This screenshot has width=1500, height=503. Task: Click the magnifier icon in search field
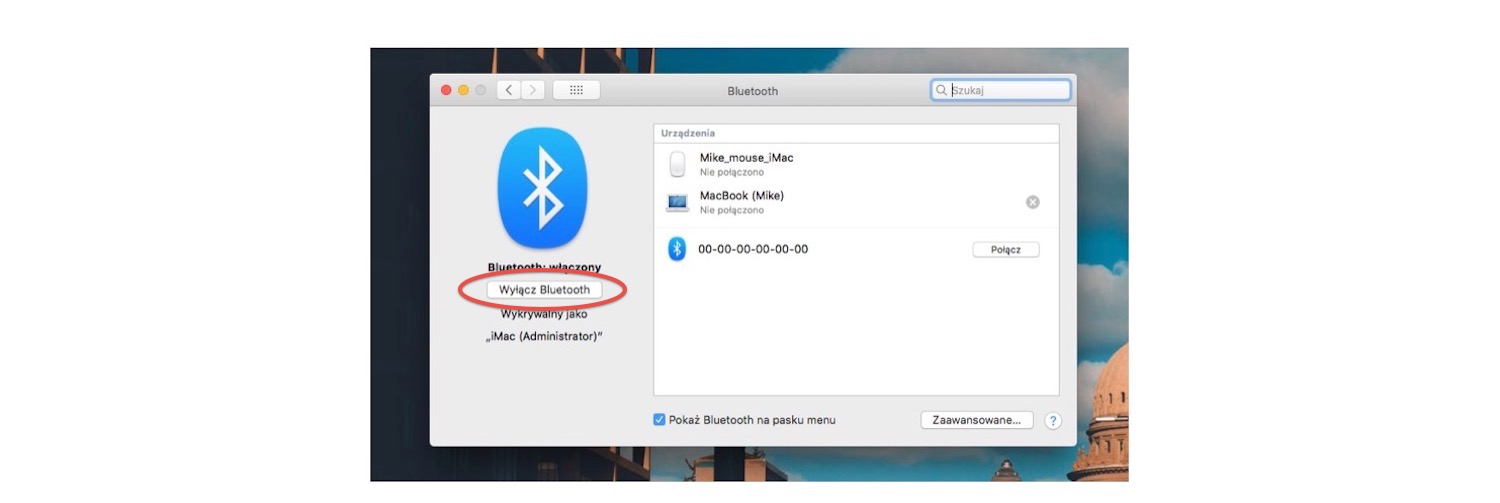tap(941, 90)
